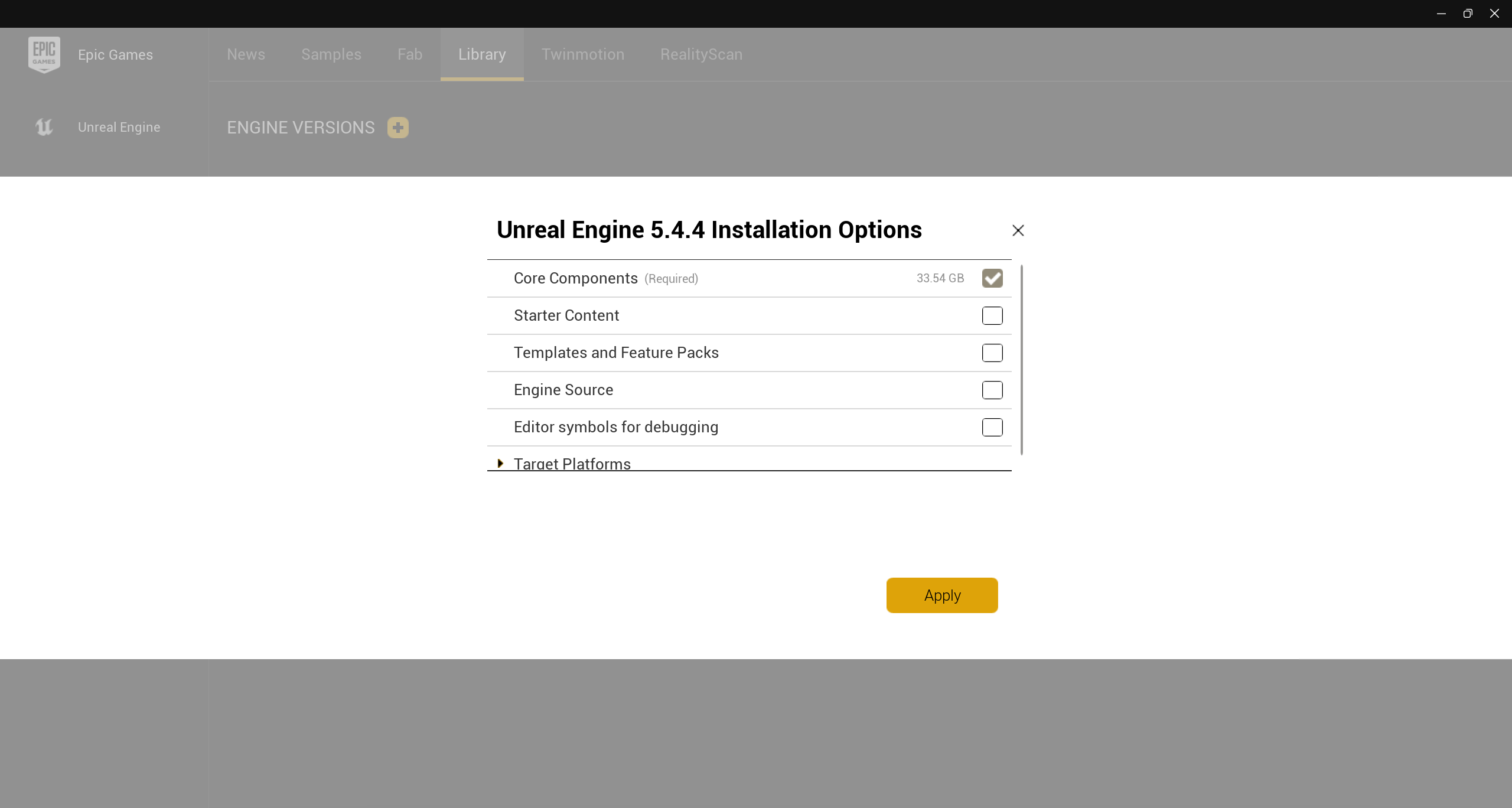This screenshot has width=1512, height=808.
Task: Click the options list vertical scrollbar
Action: (x=1022, y=360)
